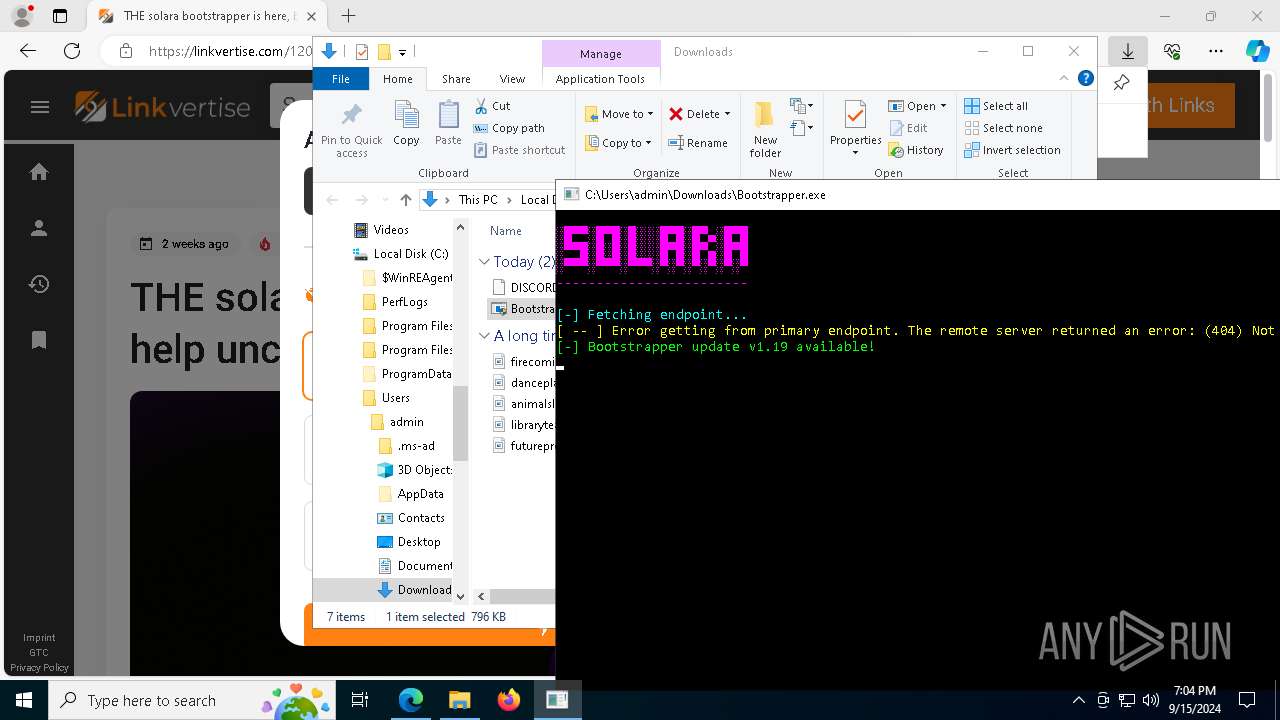
Task: Click the Linkvertise profile sidebar icon
Action: point(39,228)
